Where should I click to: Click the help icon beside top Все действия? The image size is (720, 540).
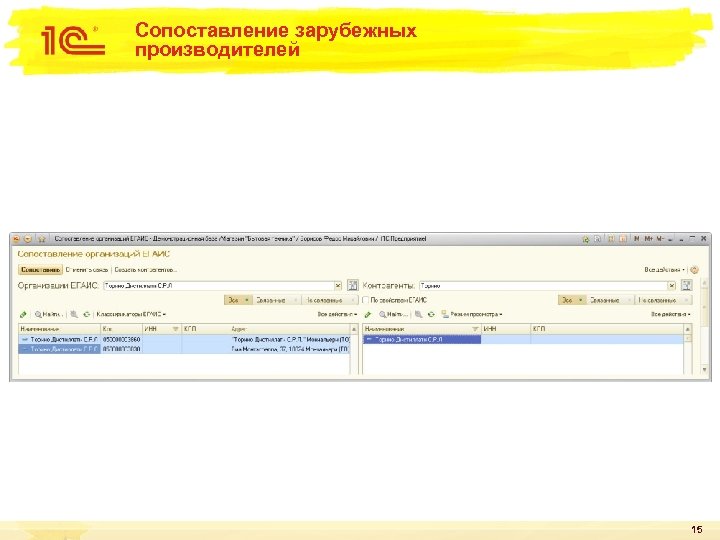point(694,270)
